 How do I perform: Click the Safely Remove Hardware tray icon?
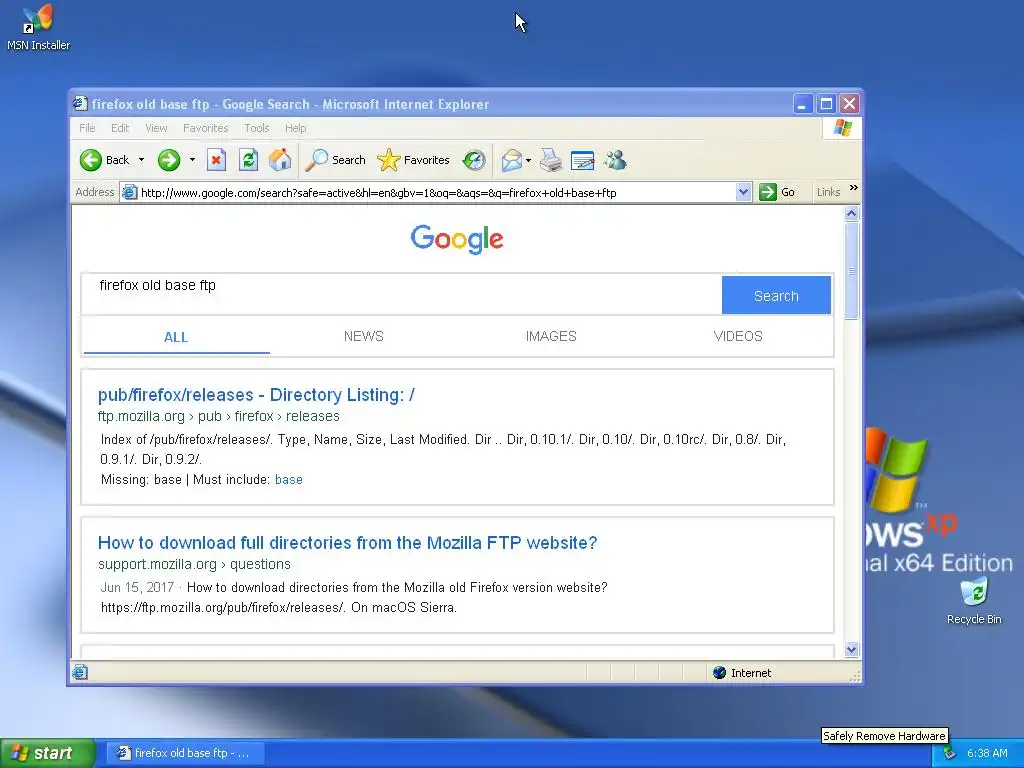click(949, 753)
